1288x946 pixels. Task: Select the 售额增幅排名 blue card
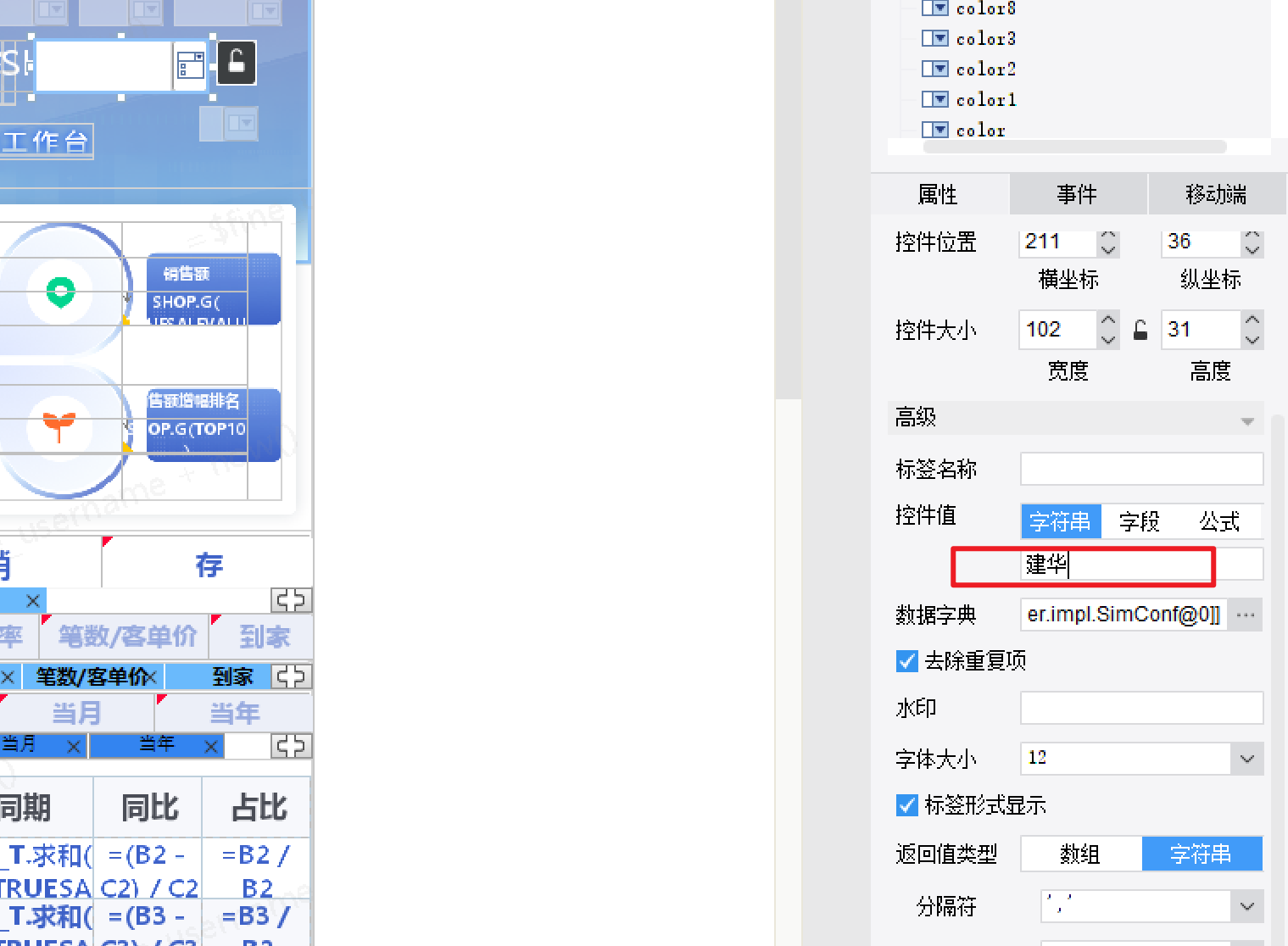(x=214, y=425)
